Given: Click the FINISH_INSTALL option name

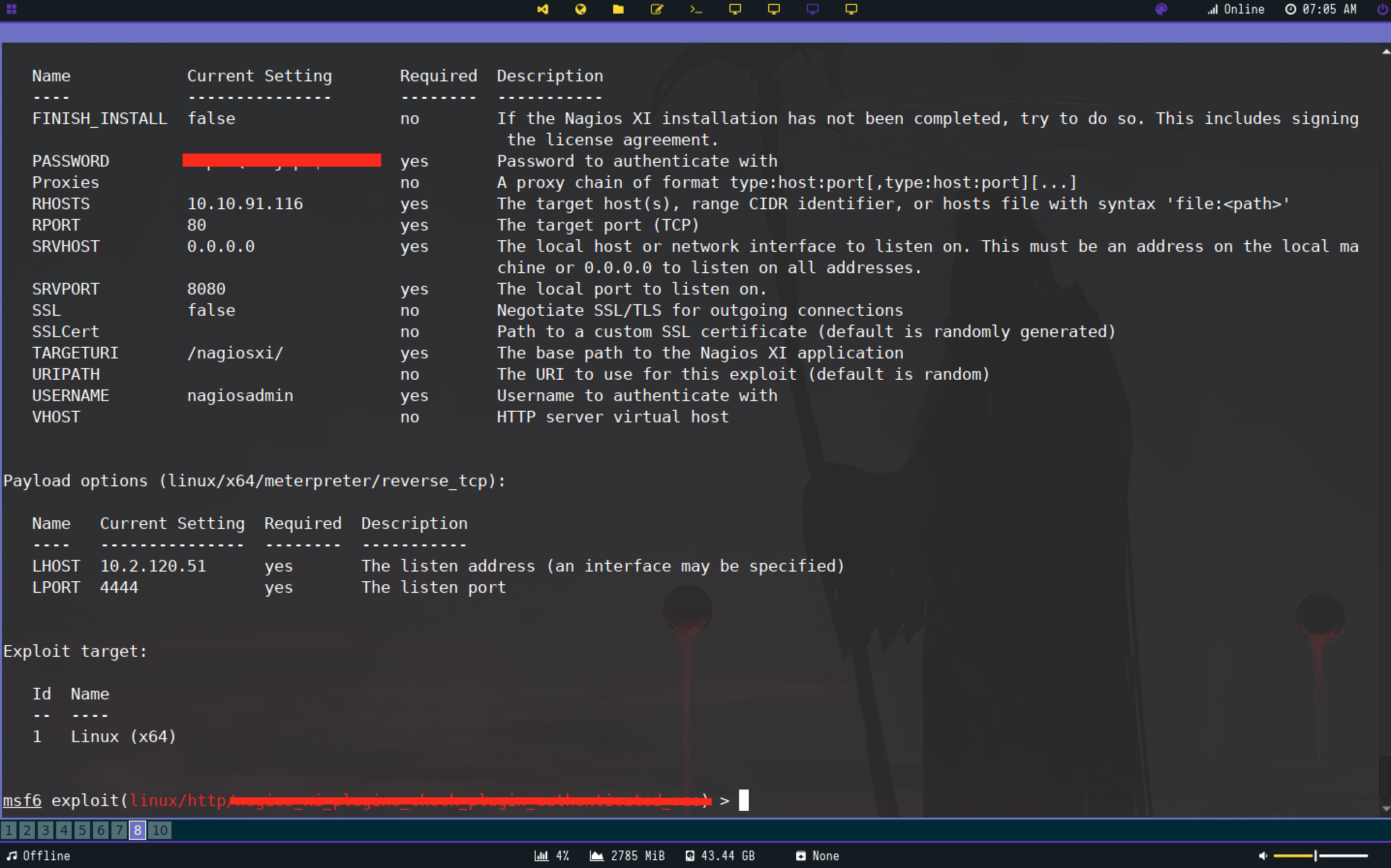Looking at the screenshot, I should tap(100, 119).
